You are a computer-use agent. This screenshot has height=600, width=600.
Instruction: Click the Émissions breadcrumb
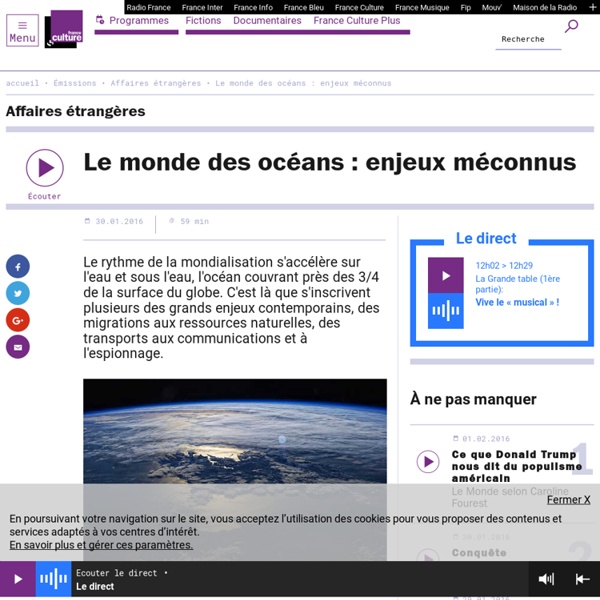(x=75, y=83)
